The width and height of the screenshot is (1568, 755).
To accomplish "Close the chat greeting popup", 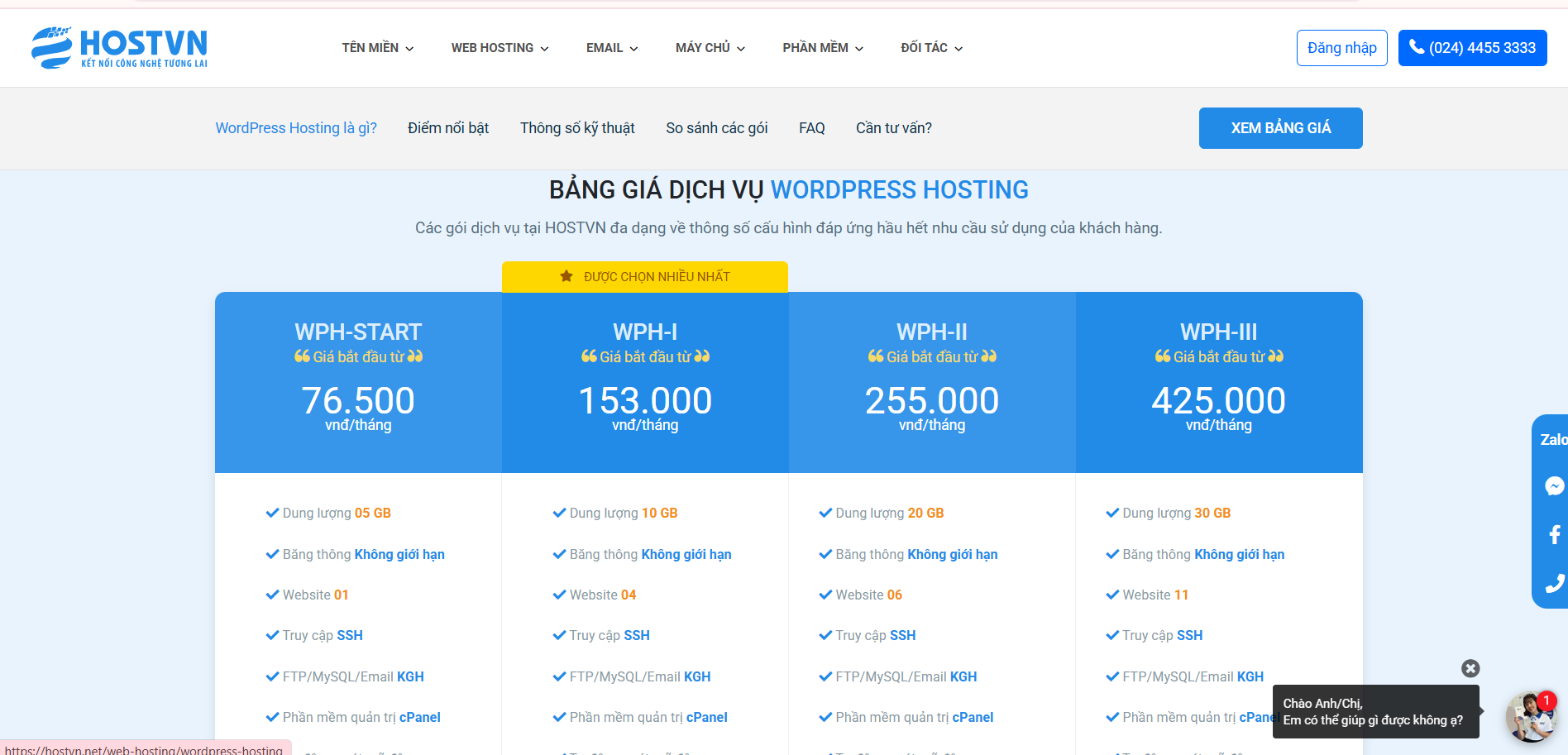I will (x=1470, y=668).
